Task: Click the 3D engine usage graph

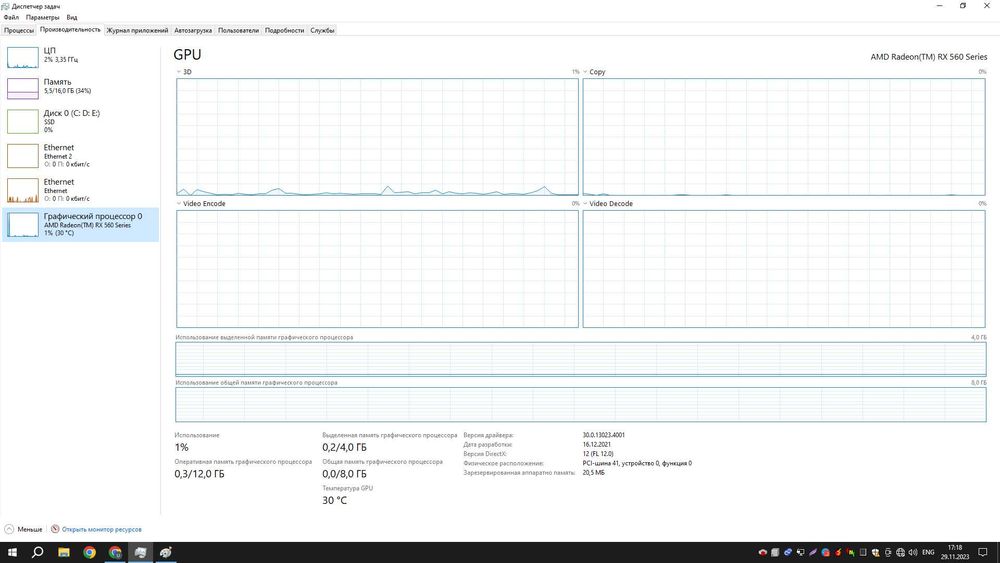Action: pyautogui.click(x=378, y=137)
